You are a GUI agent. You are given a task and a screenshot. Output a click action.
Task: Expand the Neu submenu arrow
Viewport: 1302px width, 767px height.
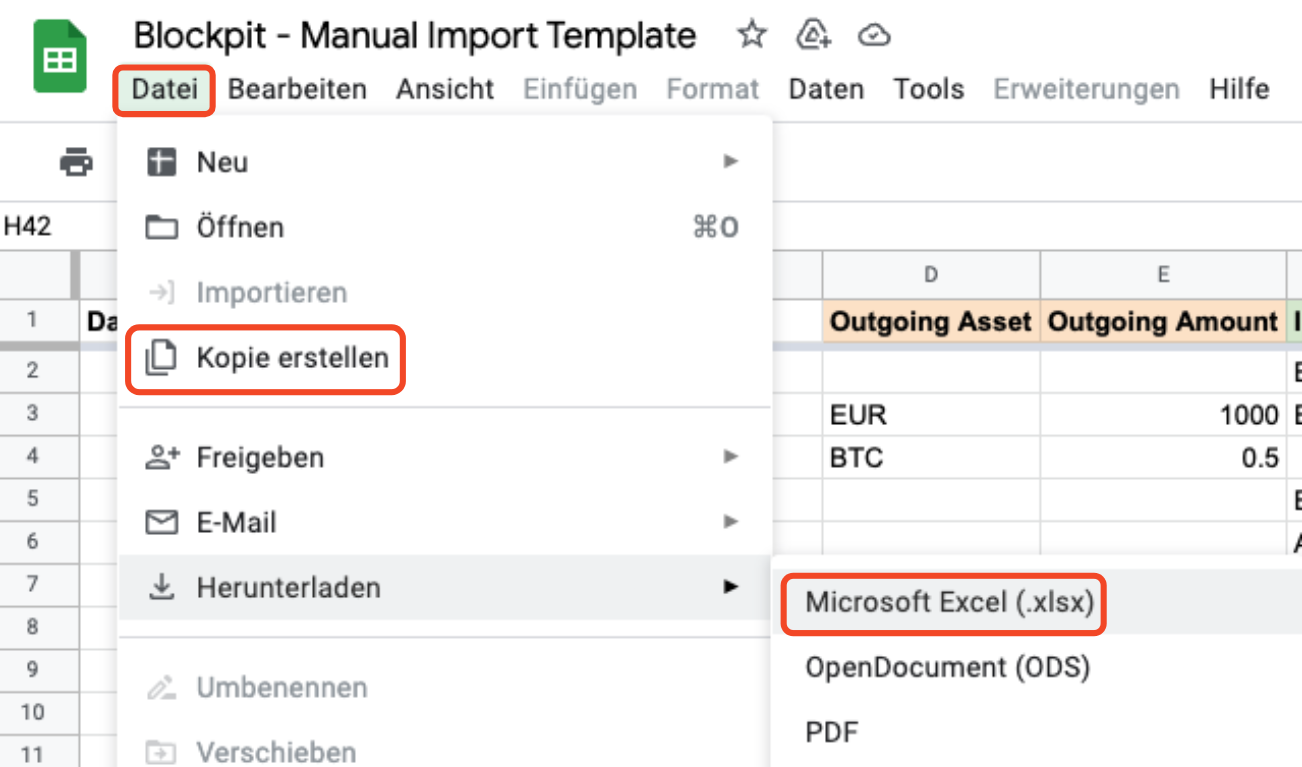731,161
